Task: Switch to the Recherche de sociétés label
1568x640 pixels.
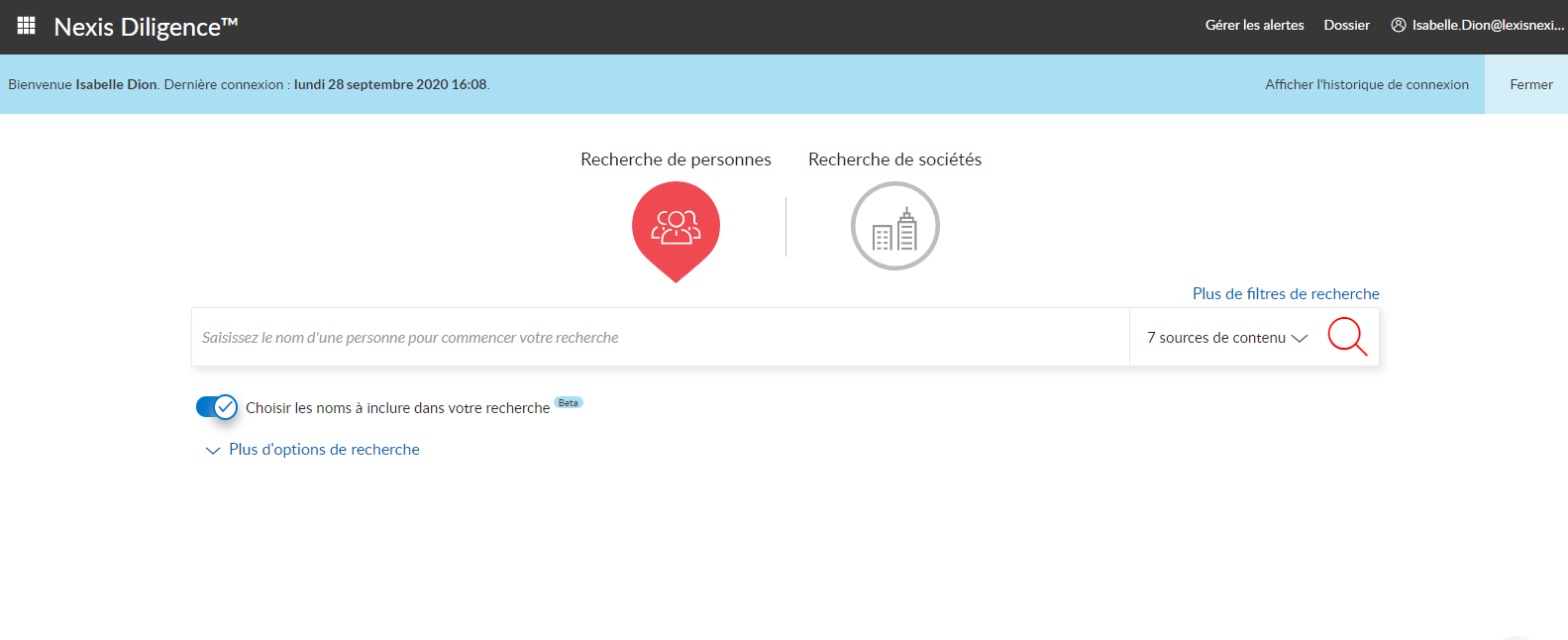Action: click(894, 160)
